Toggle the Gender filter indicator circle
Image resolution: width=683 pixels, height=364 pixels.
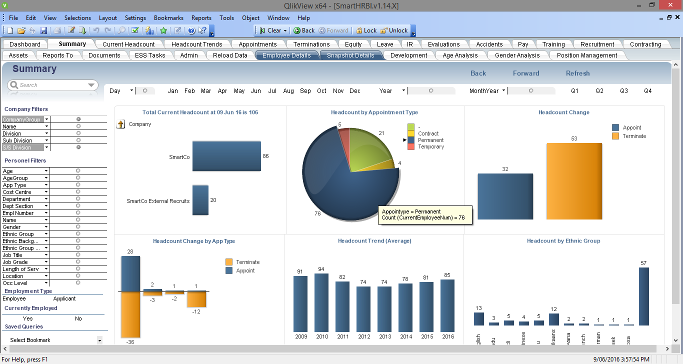click(x=78, y=227)
